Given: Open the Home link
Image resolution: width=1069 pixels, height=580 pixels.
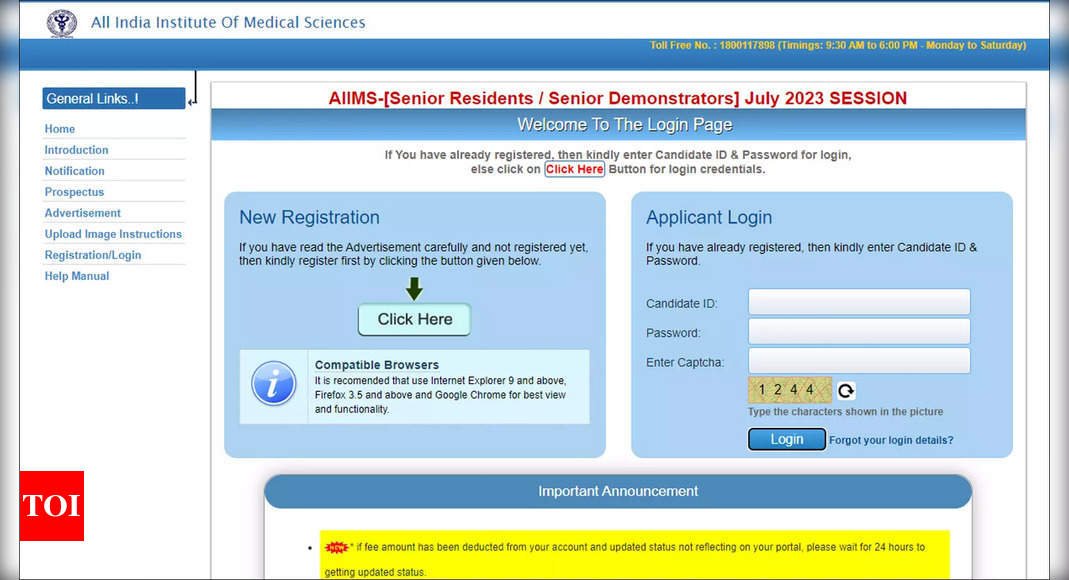Looking at the screenshot, I should [x=60, y=129].
